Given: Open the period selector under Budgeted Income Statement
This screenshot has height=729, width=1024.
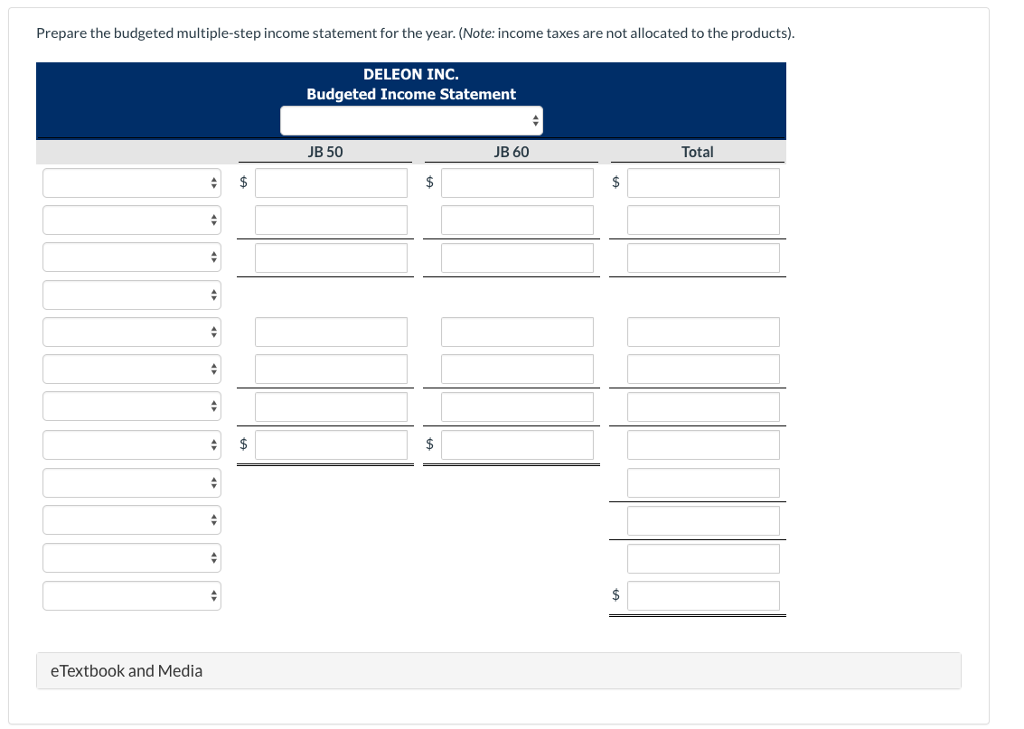Looking at the screenshot, I should (411, 120).
